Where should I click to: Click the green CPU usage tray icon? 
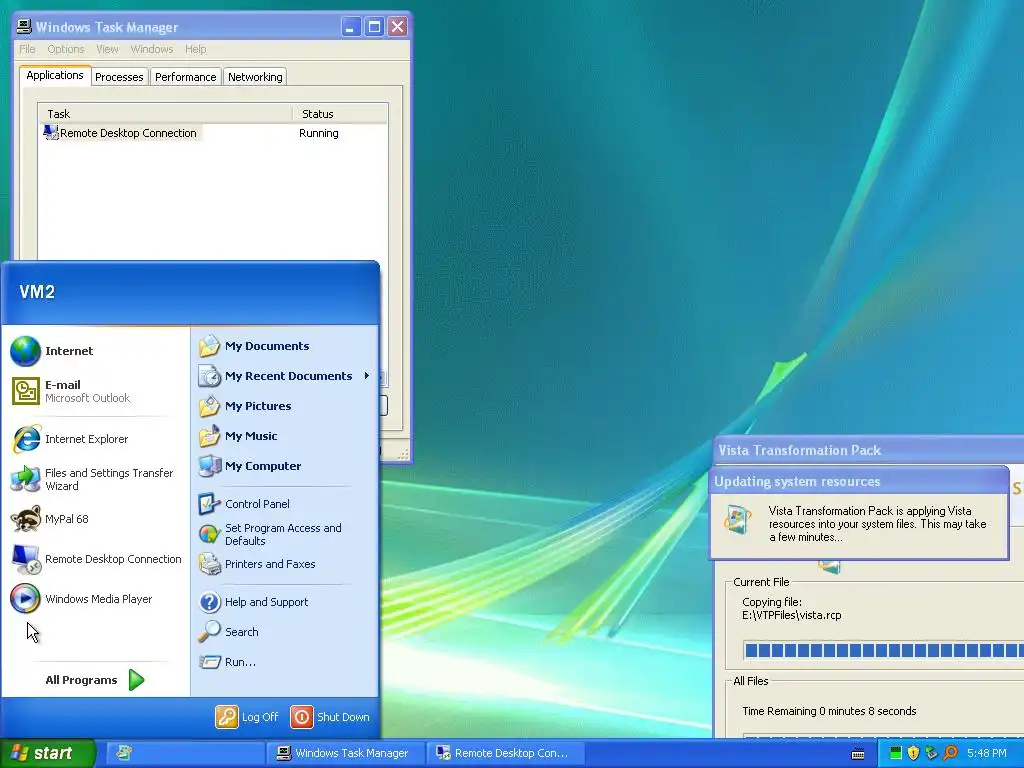[x=896, y=753]
